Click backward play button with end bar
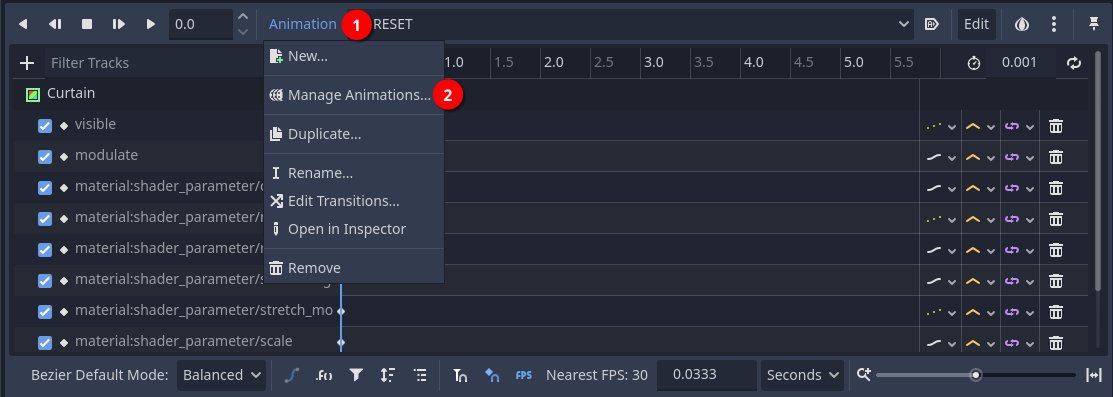The width and height of the screenshot is (1113, 397). (x=55, y=24)
